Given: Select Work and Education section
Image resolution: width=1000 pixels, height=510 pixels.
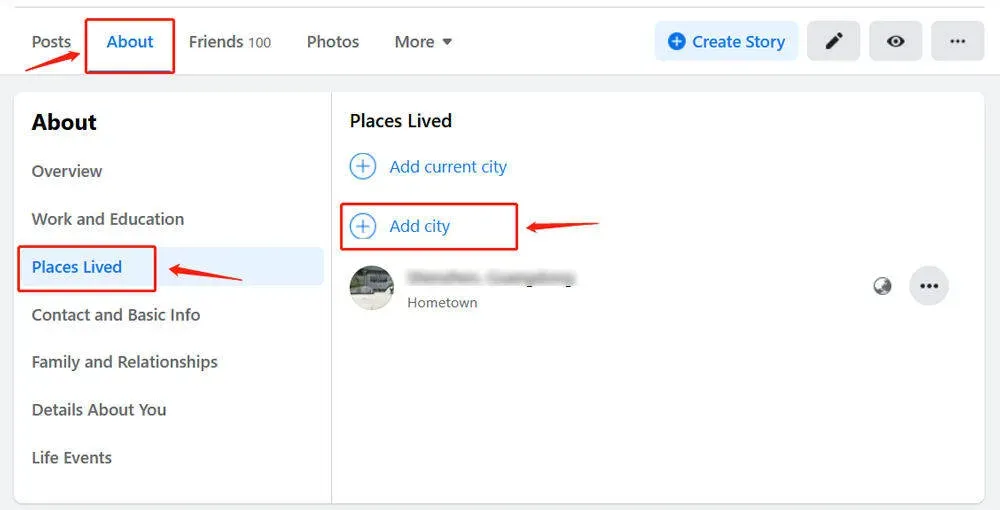Looking at the screenshot, I should [x=108, y=219].
